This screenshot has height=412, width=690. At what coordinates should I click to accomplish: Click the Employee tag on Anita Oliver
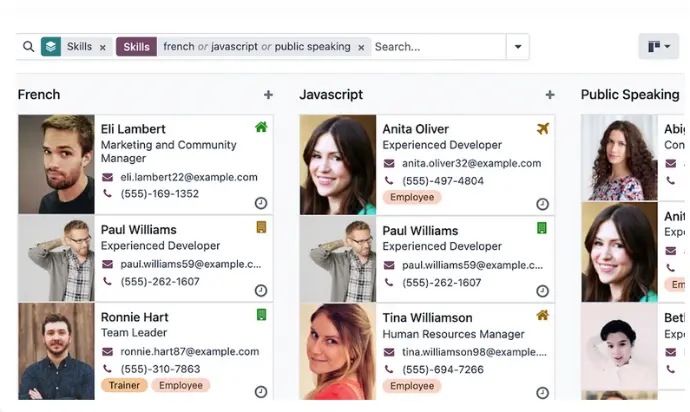coord(412,197)
